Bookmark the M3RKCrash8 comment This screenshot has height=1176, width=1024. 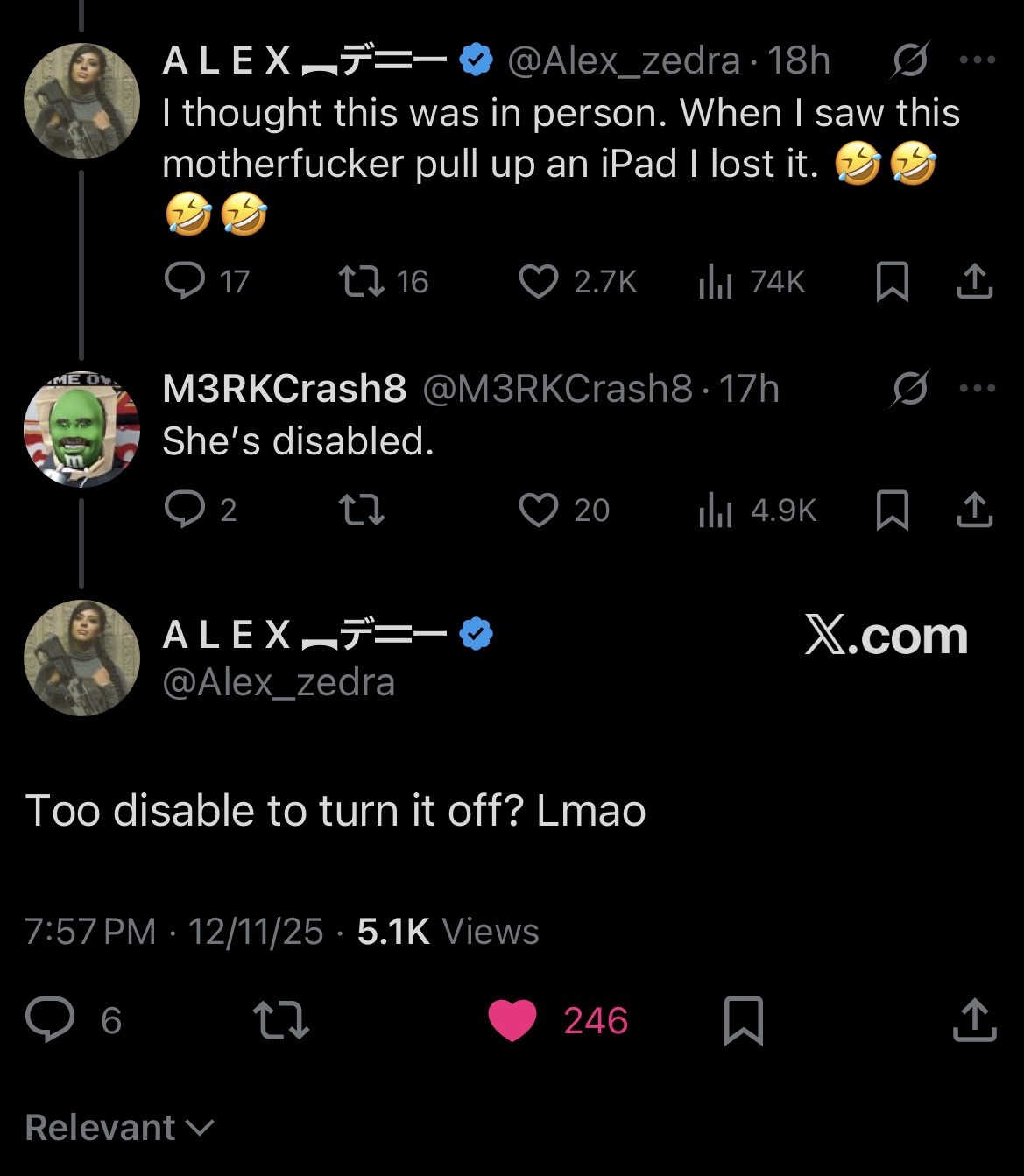(x=893, y=510)
